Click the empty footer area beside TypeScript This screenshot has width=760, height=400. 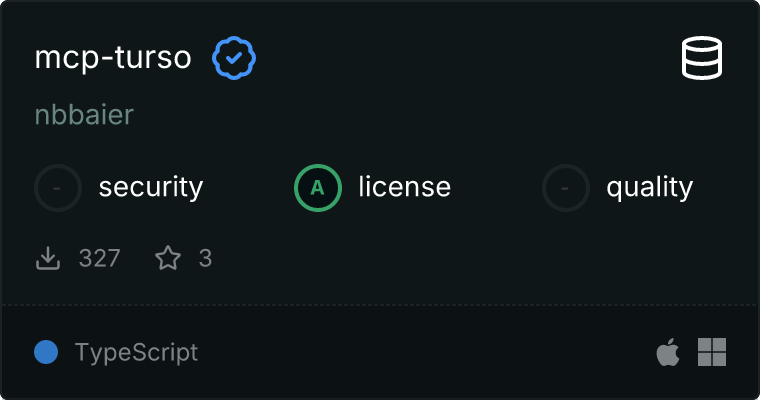420,352
